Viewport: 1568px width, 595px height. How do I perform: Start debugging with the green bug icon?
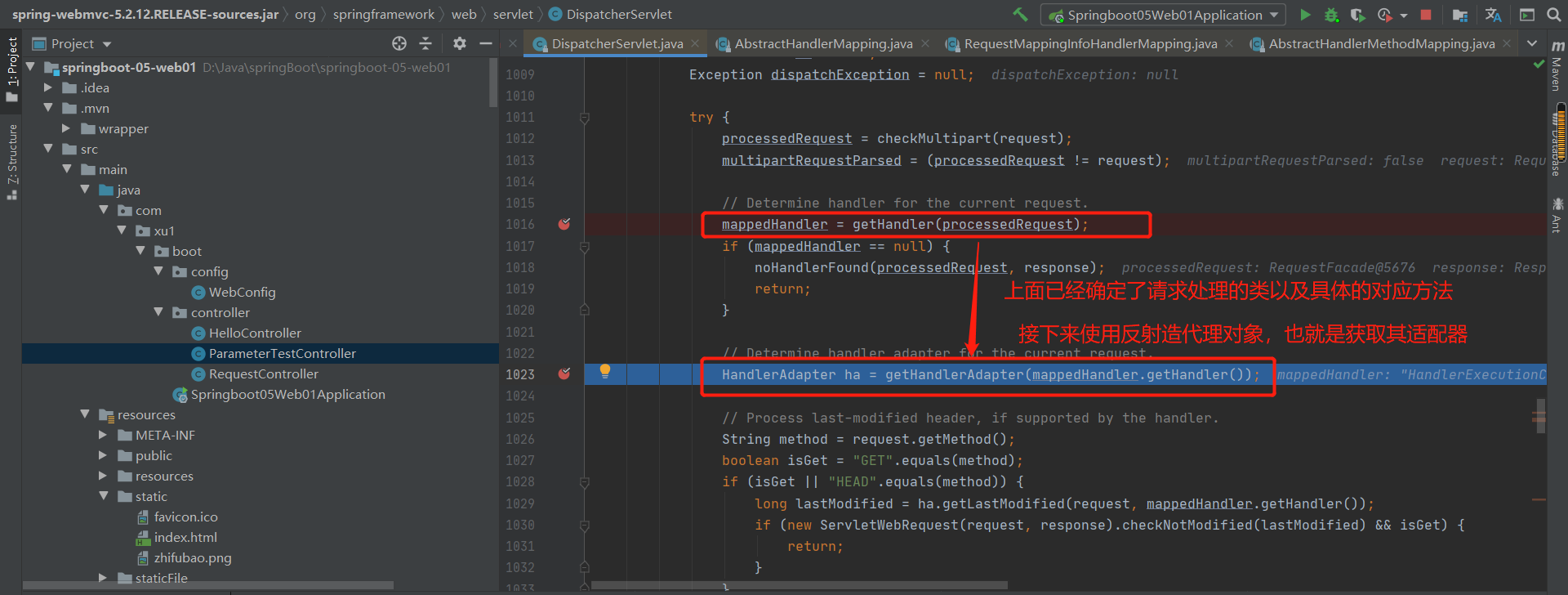[x=1331, y=15]
